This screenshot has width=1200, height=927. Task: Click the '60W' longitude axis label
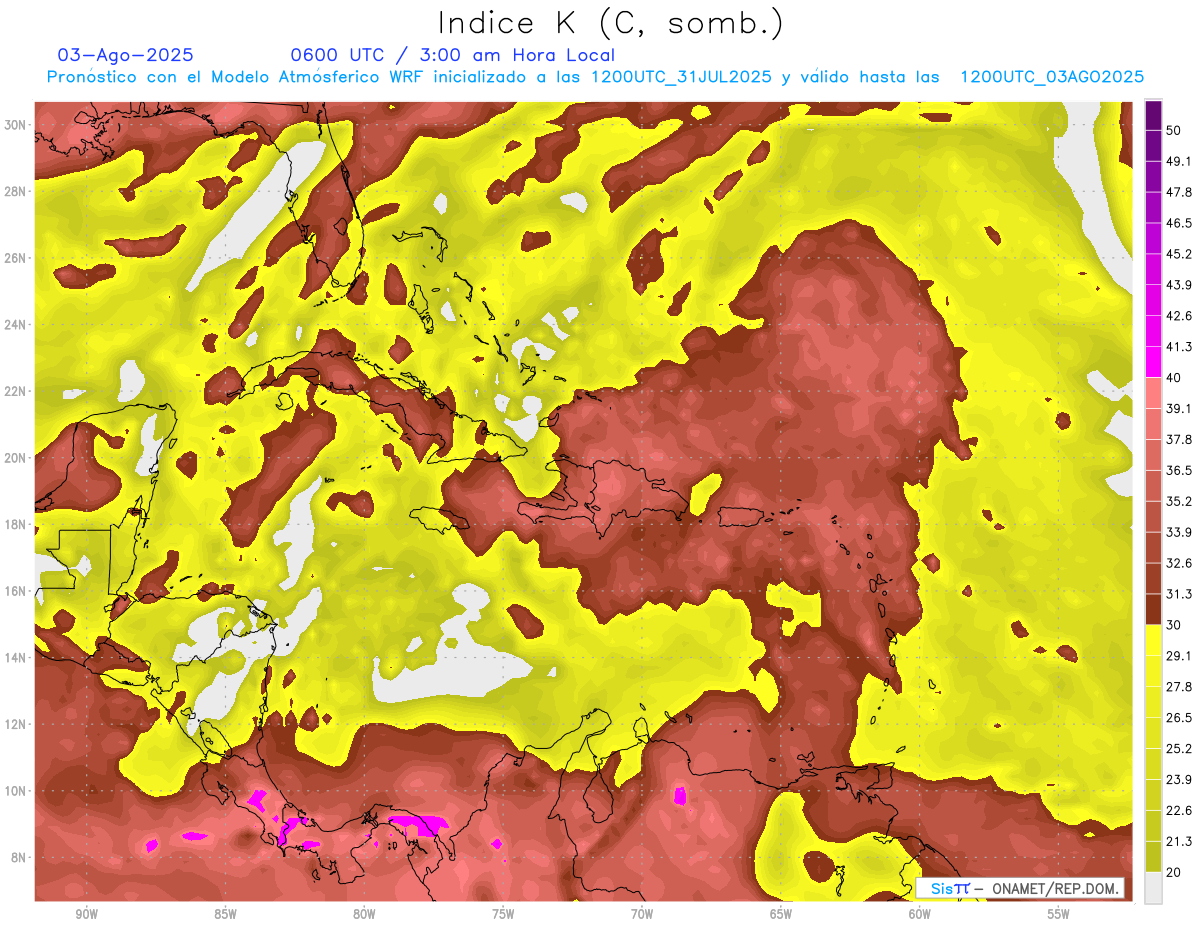coord(920,914)
